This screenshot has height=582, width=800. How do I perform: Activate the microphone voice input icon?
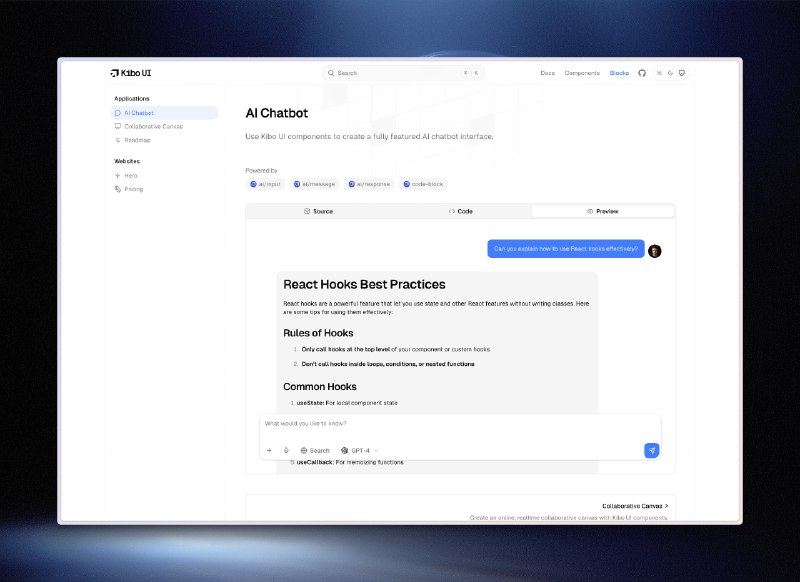point(286,450)
